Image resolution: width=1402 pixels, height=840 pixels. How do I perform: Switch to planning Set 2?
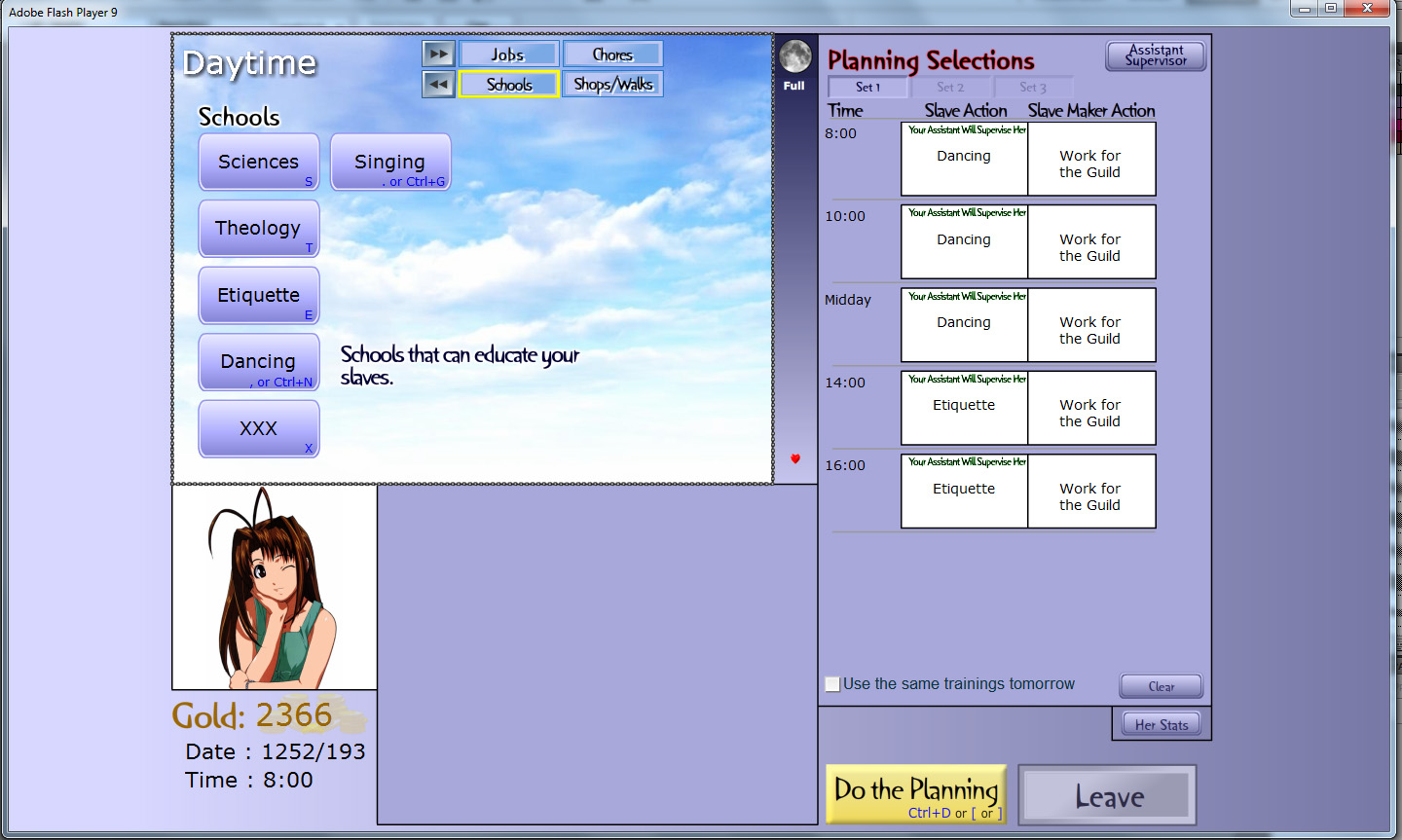pyautogui.click(x=950, y=87)
